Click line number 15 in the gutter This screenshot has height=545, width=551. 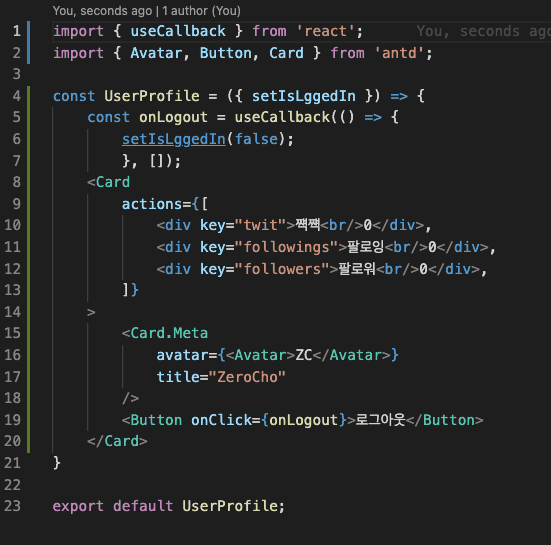point(12,333)
